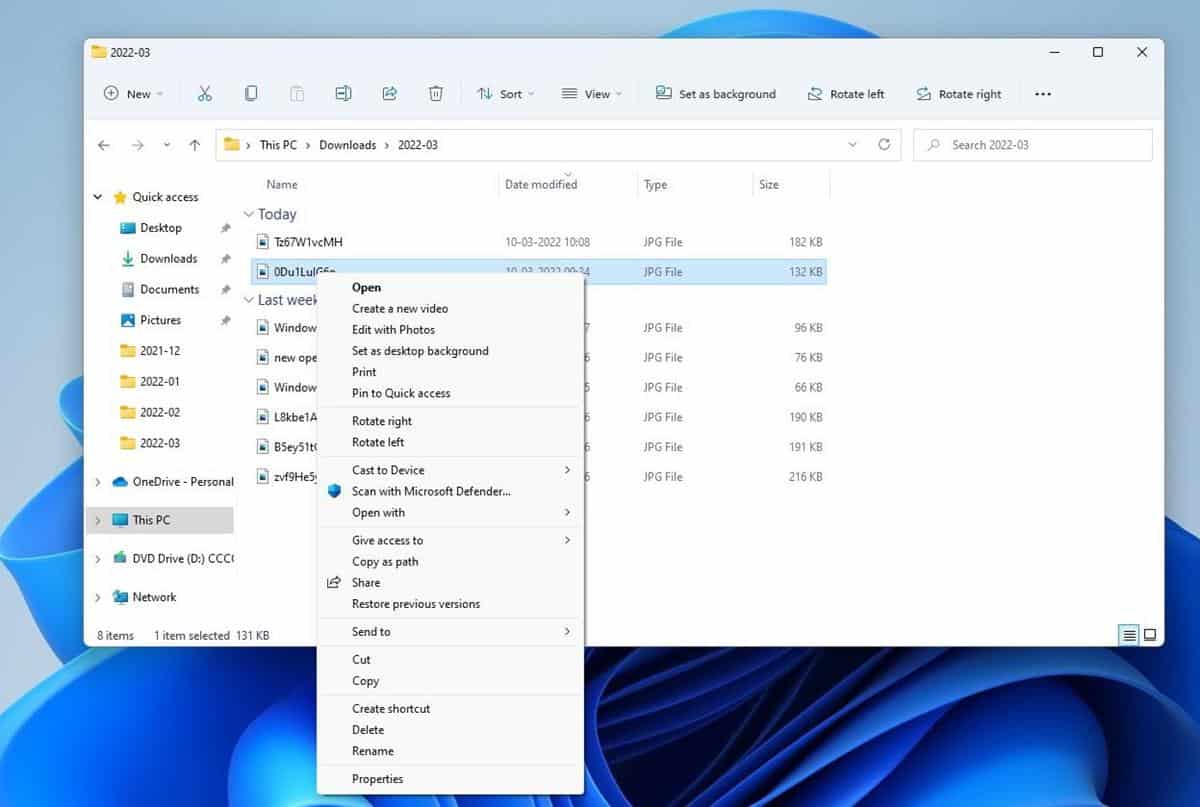
Task: Delete the file with the trash icon
Action: (x=435, y=93)
